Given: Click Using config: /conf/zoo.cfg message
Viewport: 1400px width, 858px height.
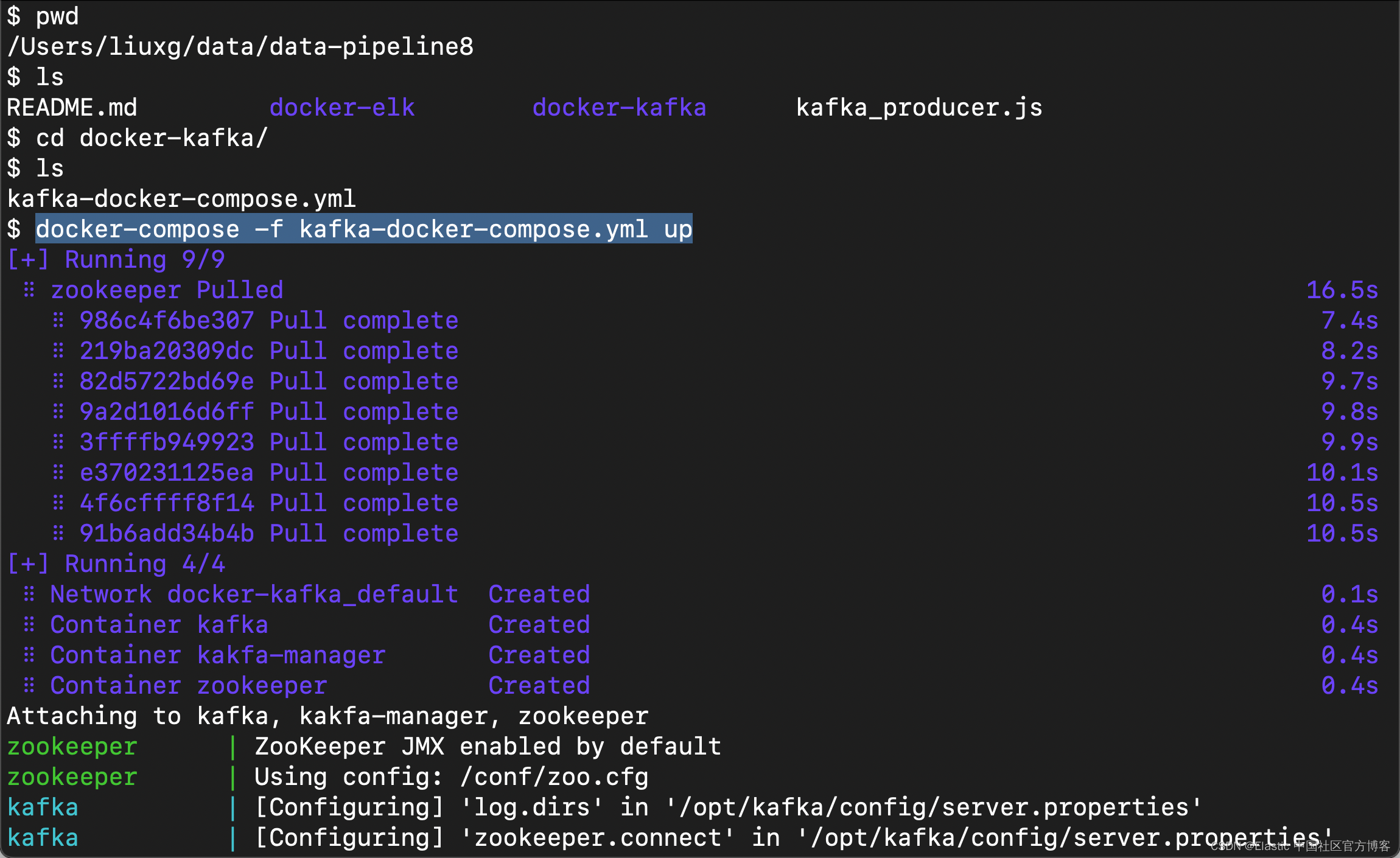Looking at the screenshot, I should pos(452,777).
